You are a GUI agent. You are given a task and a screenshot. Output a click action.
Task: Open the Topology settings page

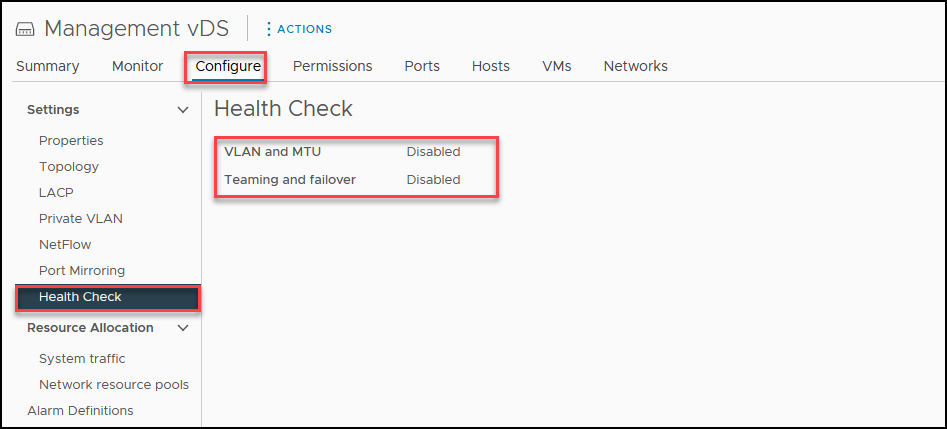pos(69,167)
